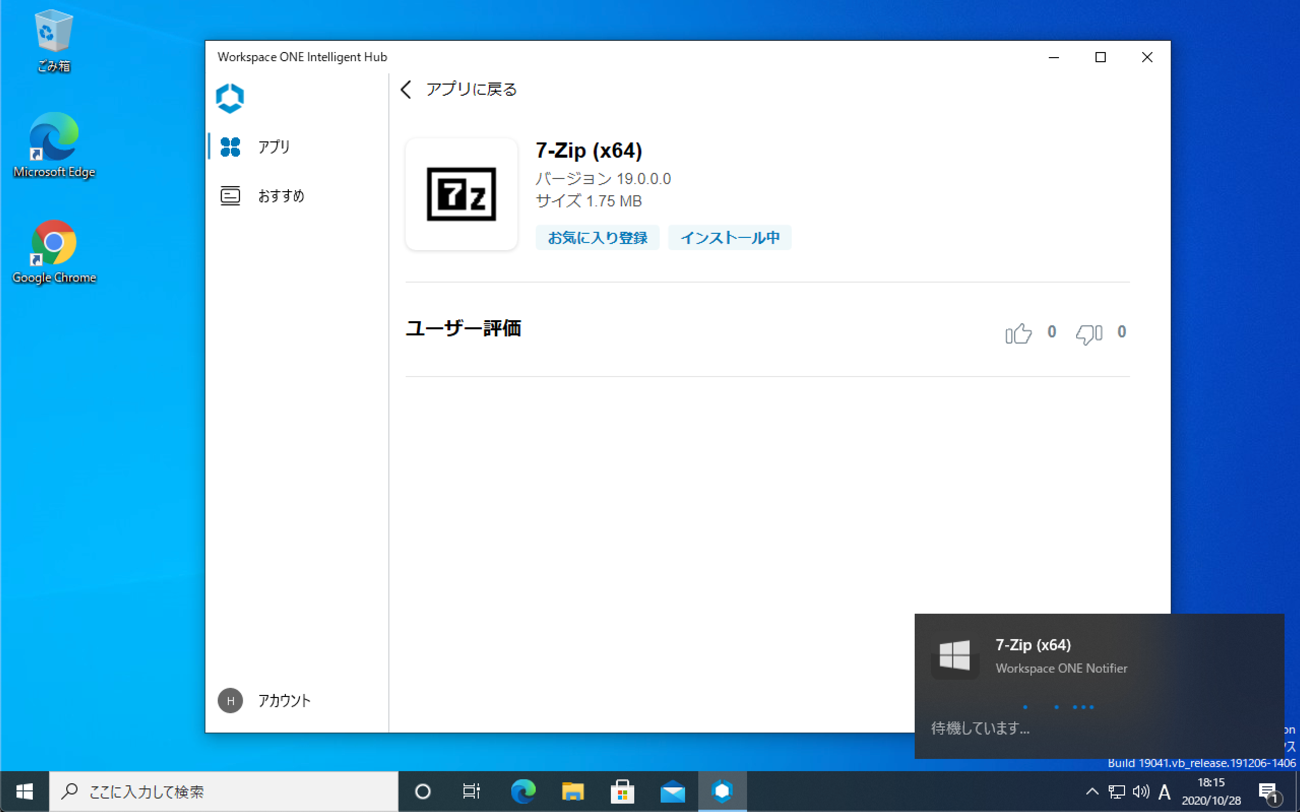
Task: Open Microsoft Store from the taskbar
Action: click(623, 791)
